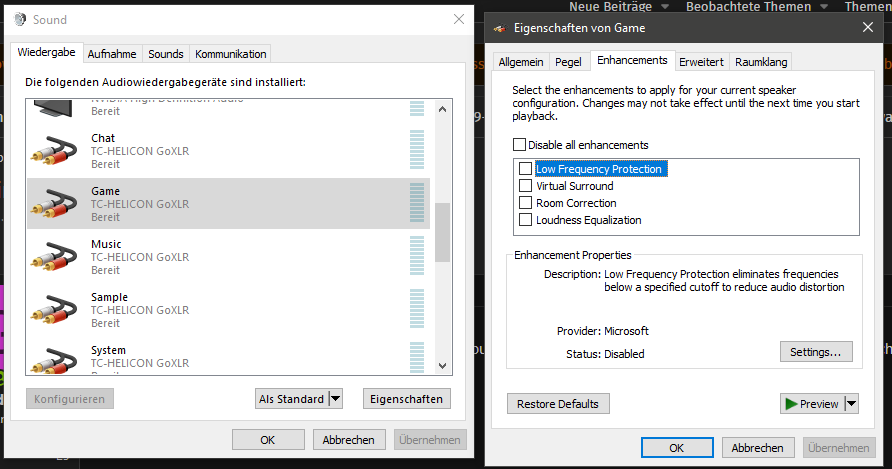
Task: Select the Sample playback device
Action: point(228,309)
